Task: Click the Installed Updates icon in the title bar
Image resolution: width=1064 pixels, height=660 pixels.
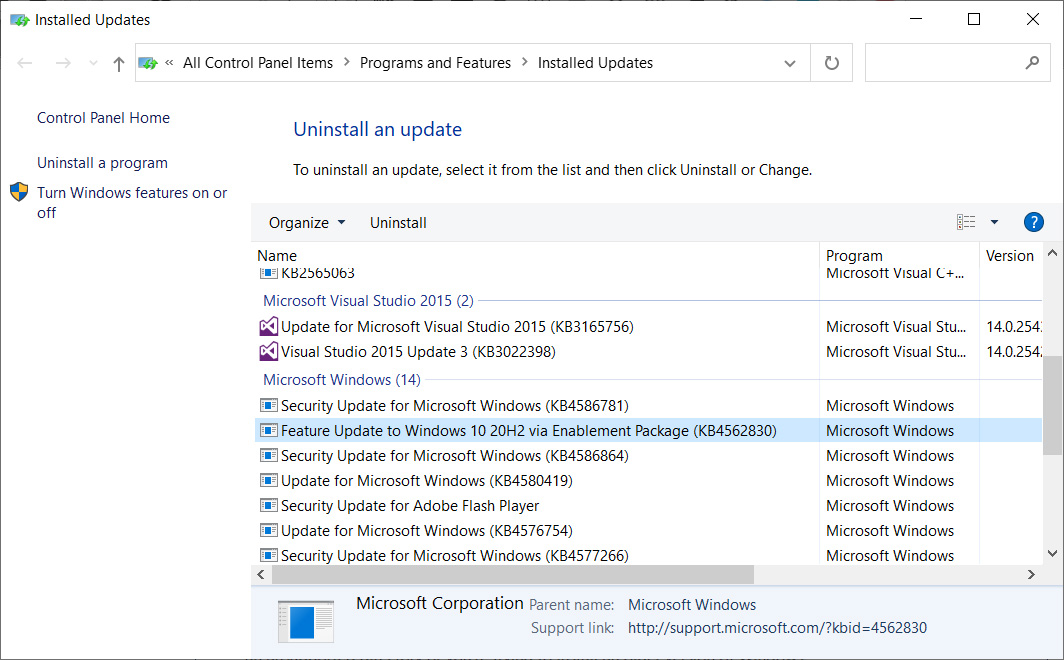Action: 18,18
